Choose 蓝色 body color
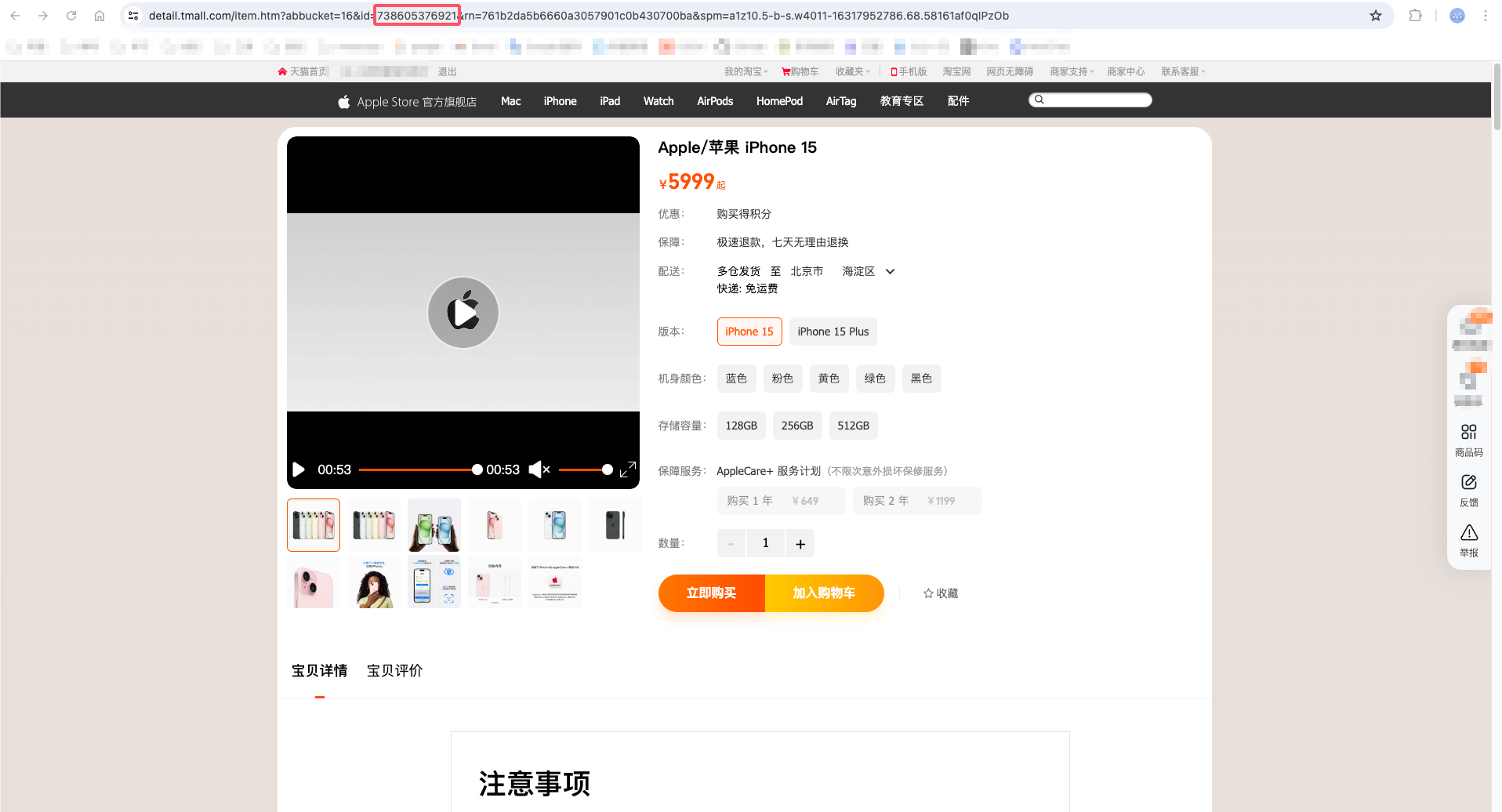 point(736,379)
